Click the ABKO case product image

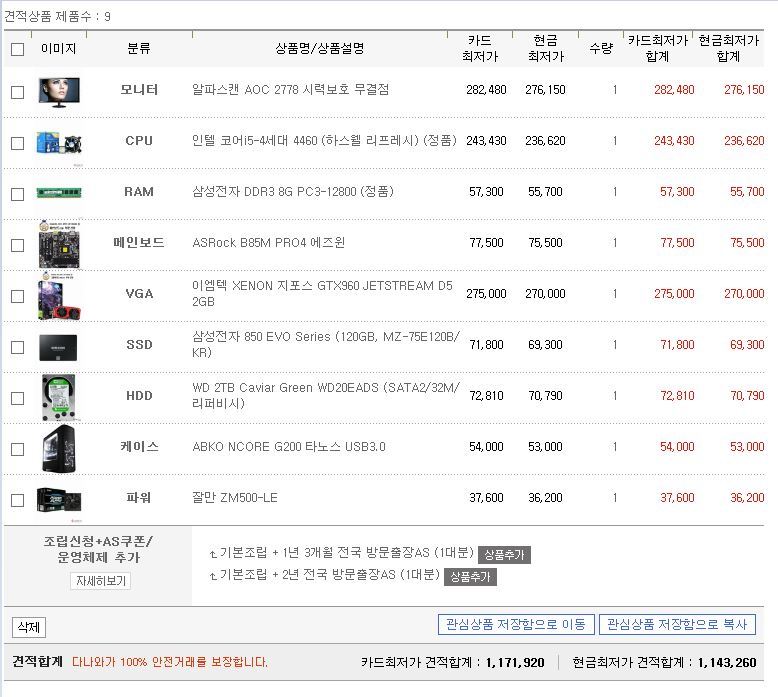[58, 448]
